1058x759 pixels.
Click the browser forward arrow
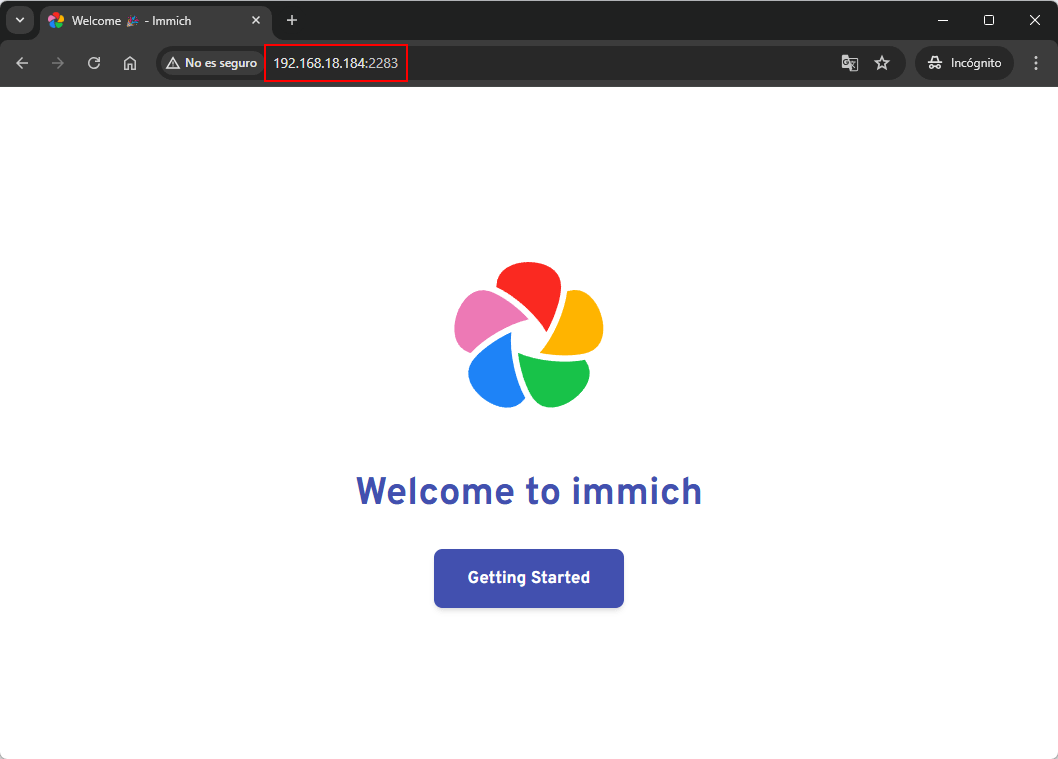click(x=58, y=63)
